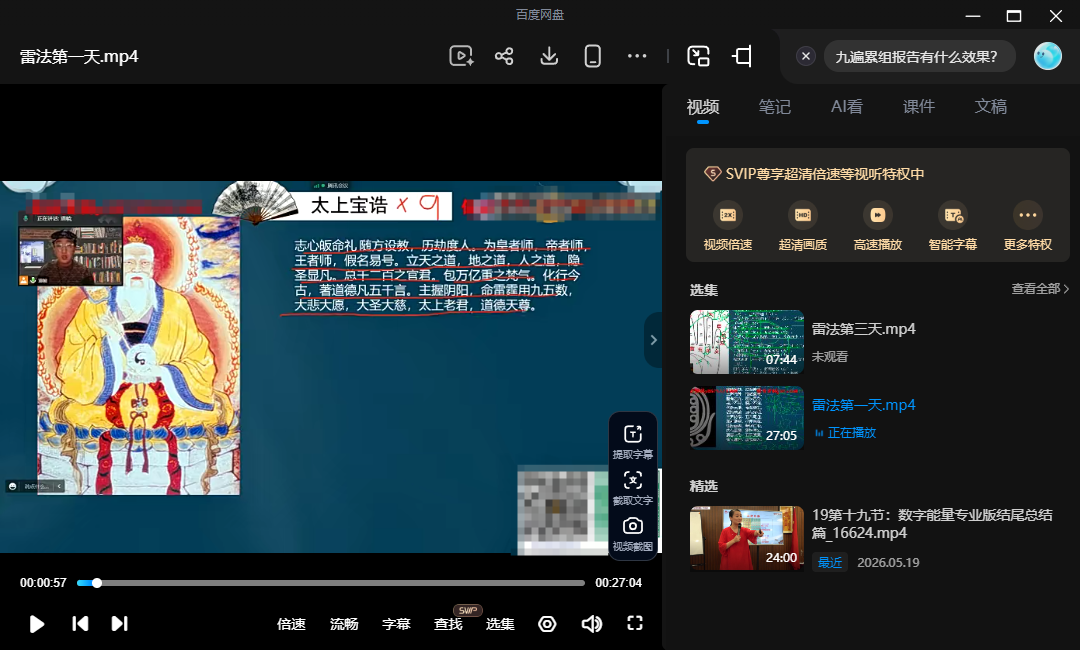Open the 字幕 subtitle options

point(396,624)
